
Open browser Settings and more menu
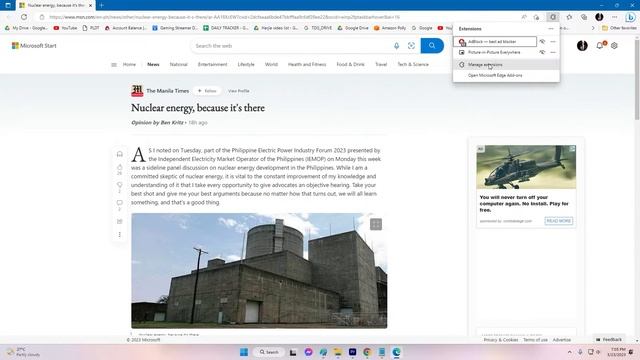(x=615, y=17)
